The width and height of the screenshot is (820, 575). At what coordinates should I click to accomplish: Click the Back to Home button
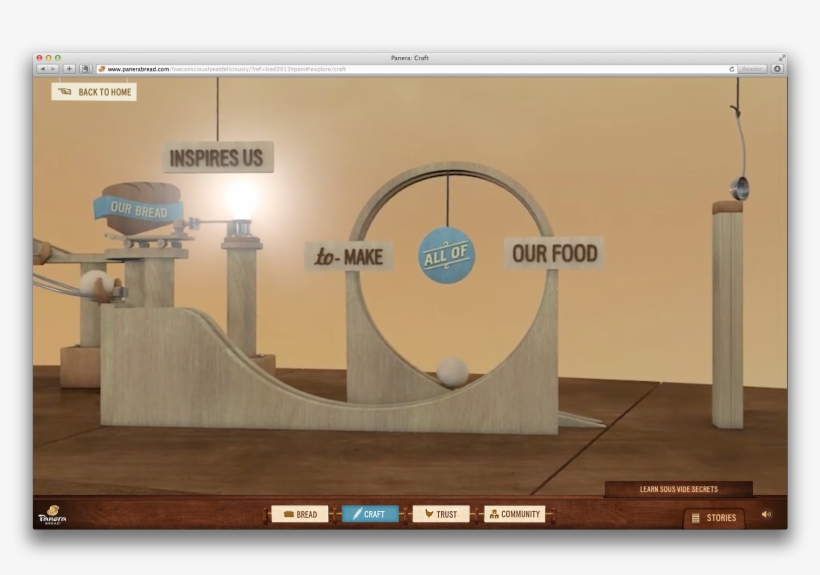coord(94,92)
